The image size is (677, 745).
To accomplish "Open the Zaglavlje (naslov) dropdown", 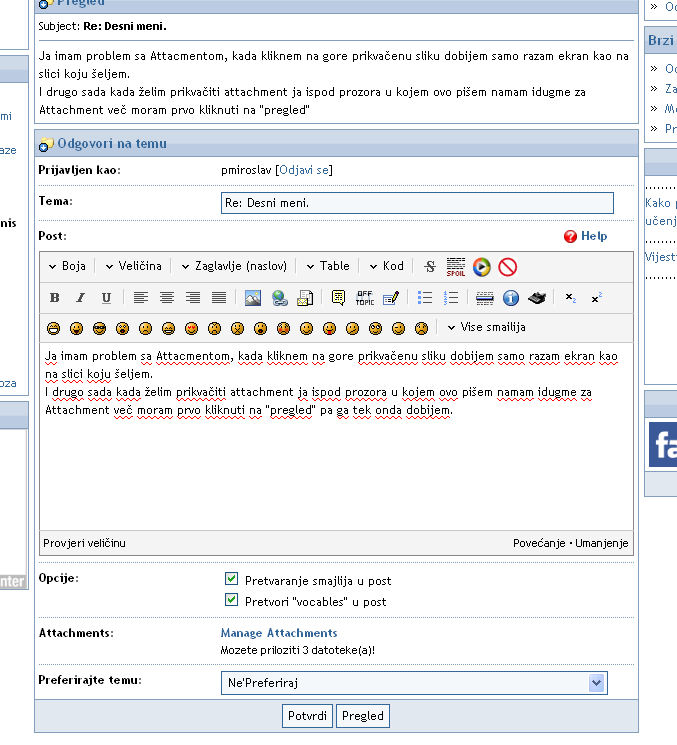I will click(234, 266).
